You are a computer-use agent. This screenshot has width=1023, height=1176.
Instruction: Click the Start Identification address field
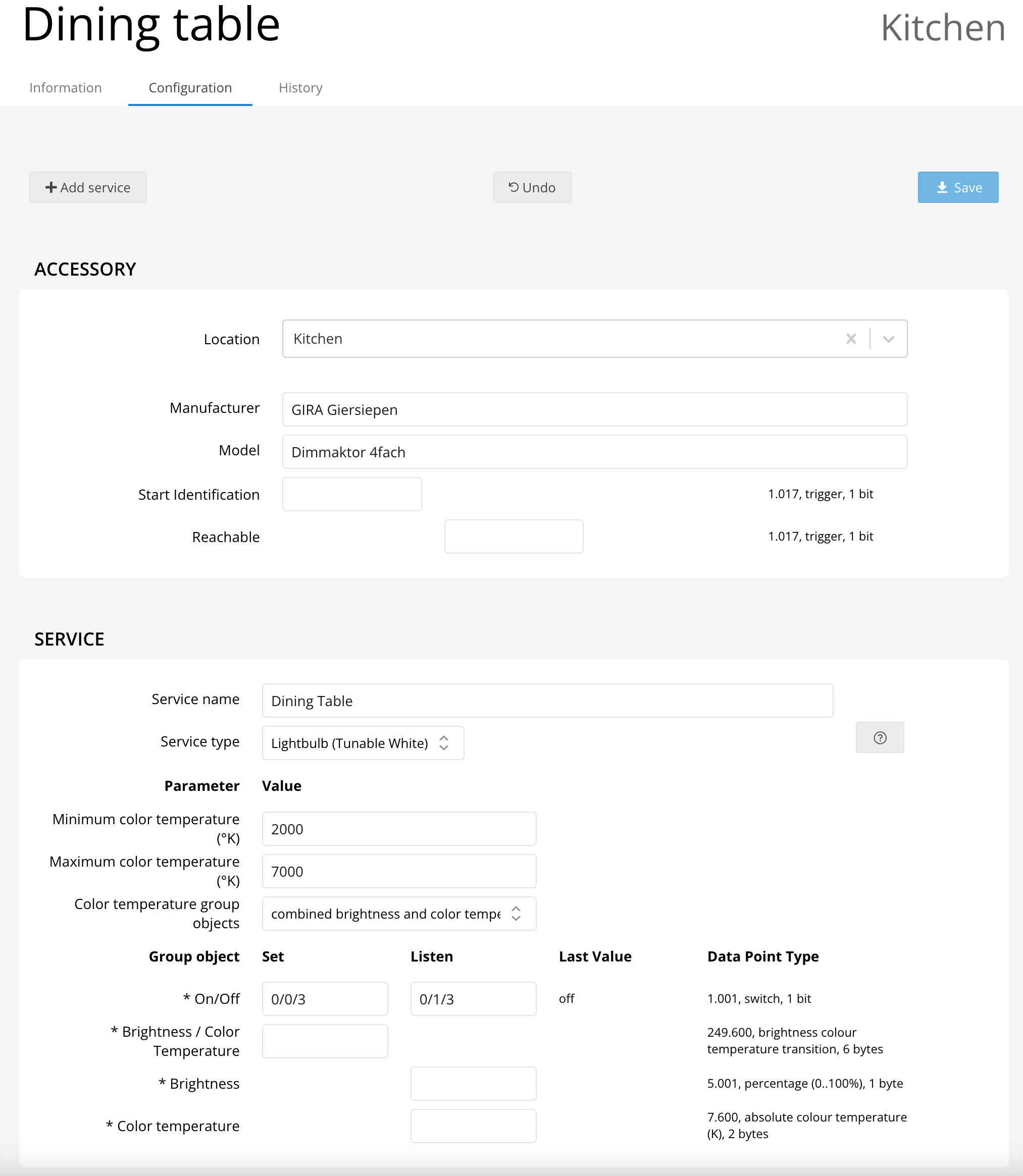pos(351,494)
